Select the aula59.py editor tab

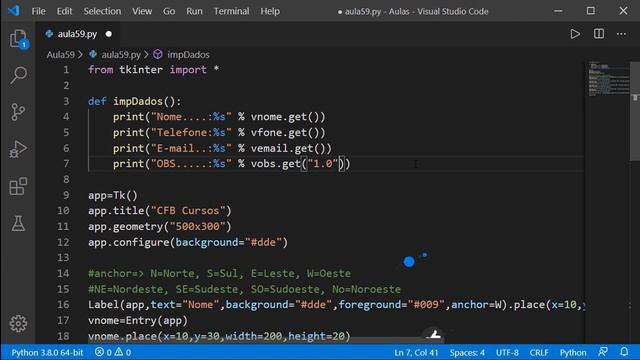[x=77, y=34]
